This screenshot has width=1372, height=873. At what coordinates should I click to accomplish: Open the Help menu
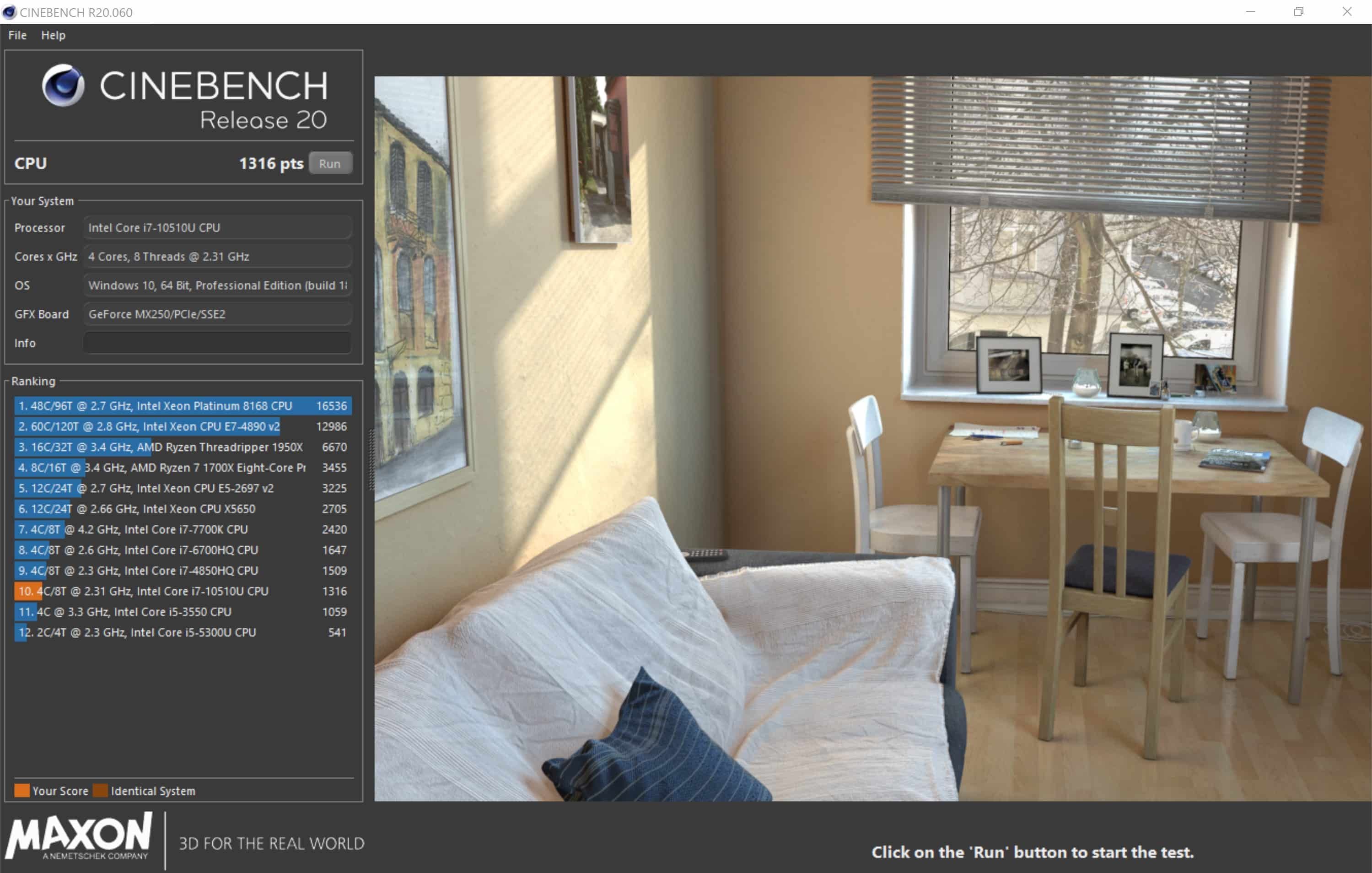coord(53,35)
